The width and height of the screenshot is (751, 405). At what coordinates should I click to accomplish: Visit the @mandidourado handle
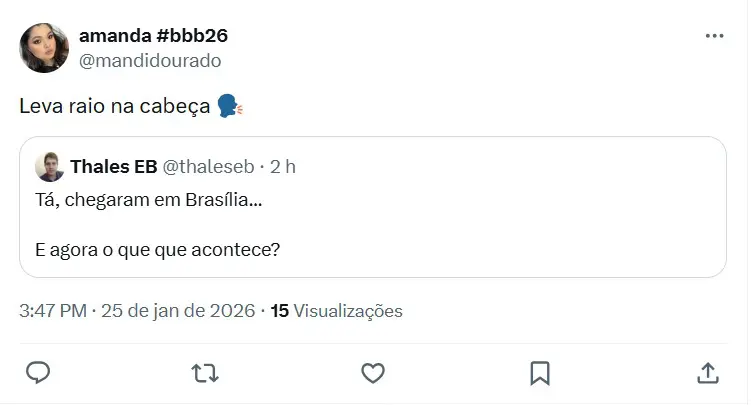[150, 60]
